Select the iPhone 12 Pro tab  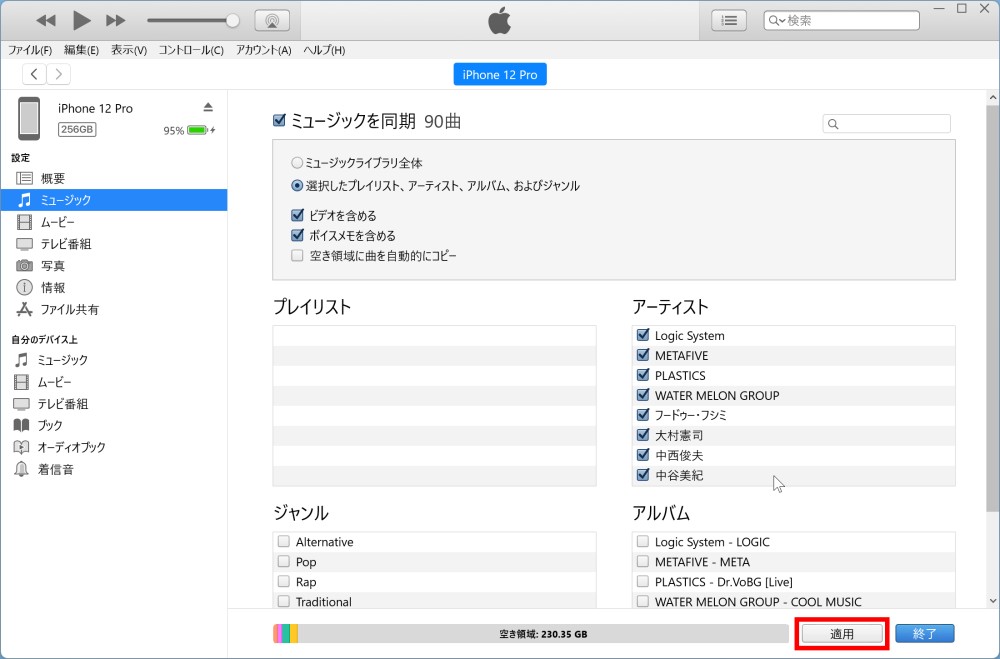500,74
